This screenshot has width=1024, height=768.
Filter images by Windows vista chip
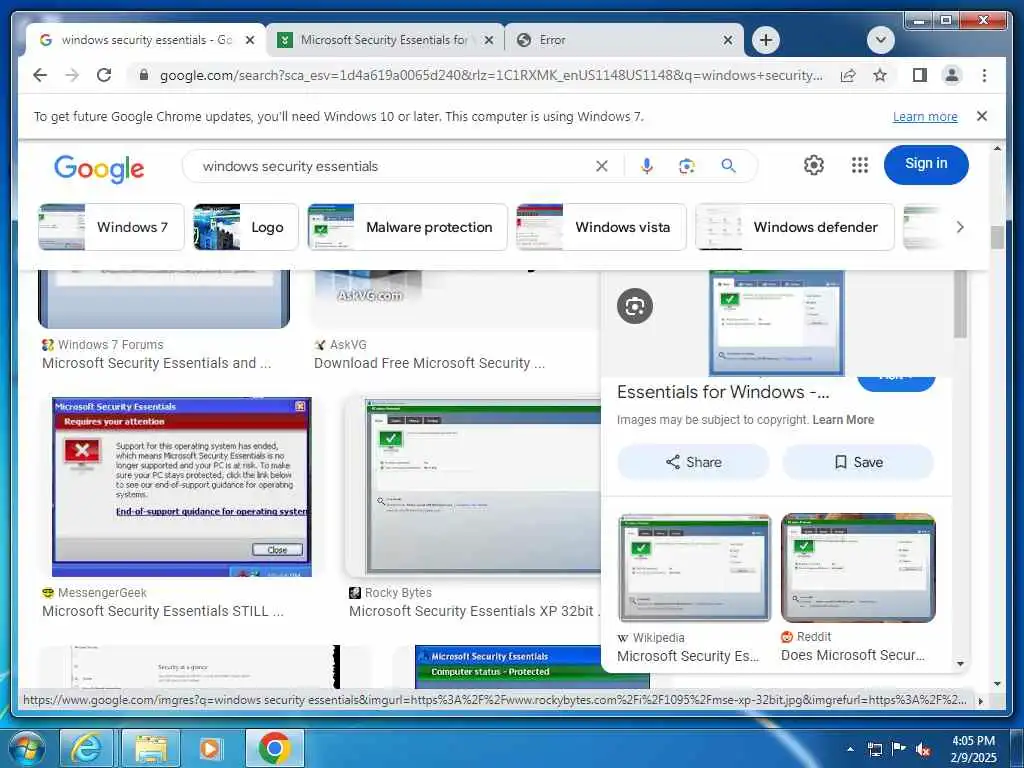601,227
